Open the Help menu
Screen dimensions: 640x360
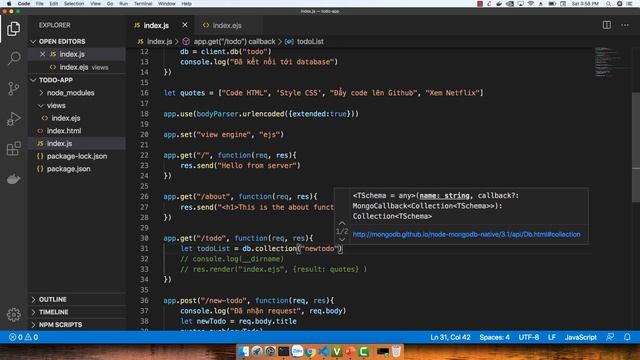187,4
